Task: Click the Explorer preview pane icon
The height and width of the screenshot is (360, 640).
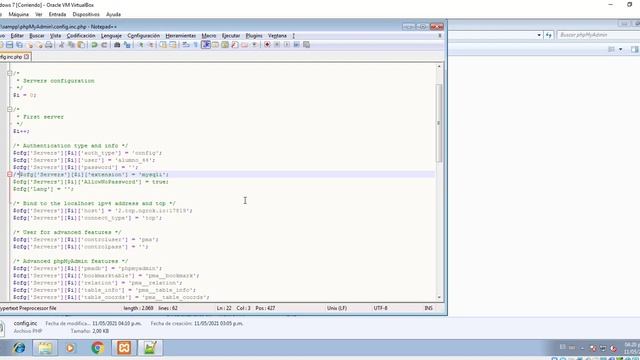Action: coord(634,49)
